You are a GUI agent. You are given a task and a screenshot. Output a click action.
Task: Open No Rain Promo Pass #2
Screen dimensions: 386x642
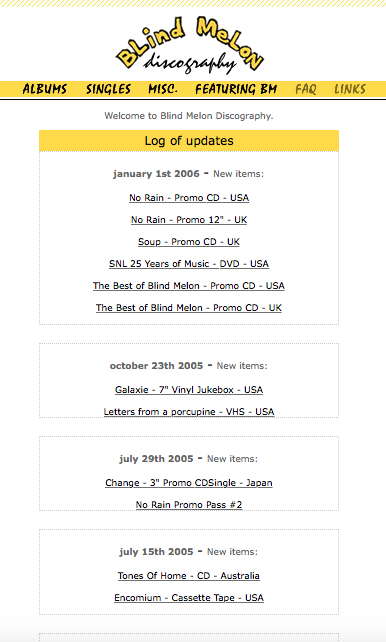click(189, 505)
